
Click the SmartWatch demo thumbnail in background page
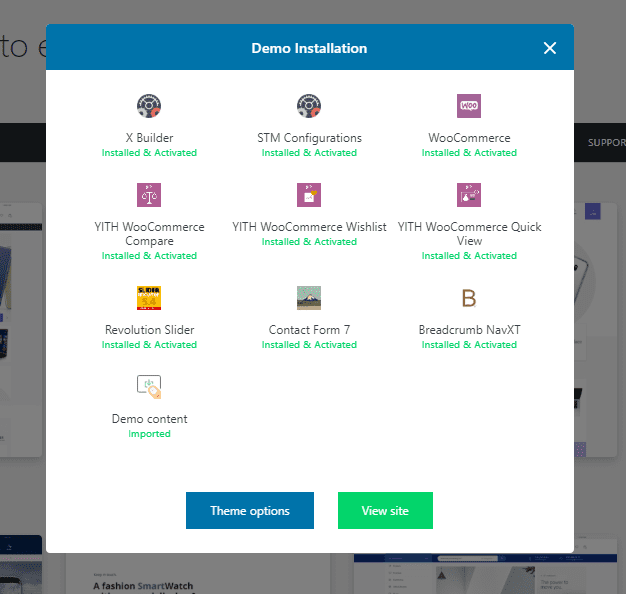[198, 574]
